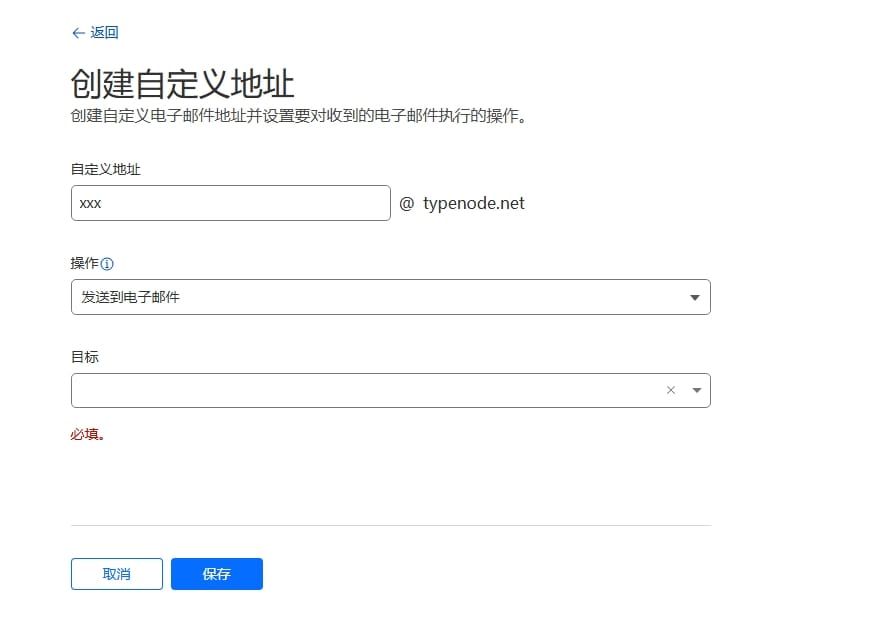Click the description text under the heading

point(298,115)
